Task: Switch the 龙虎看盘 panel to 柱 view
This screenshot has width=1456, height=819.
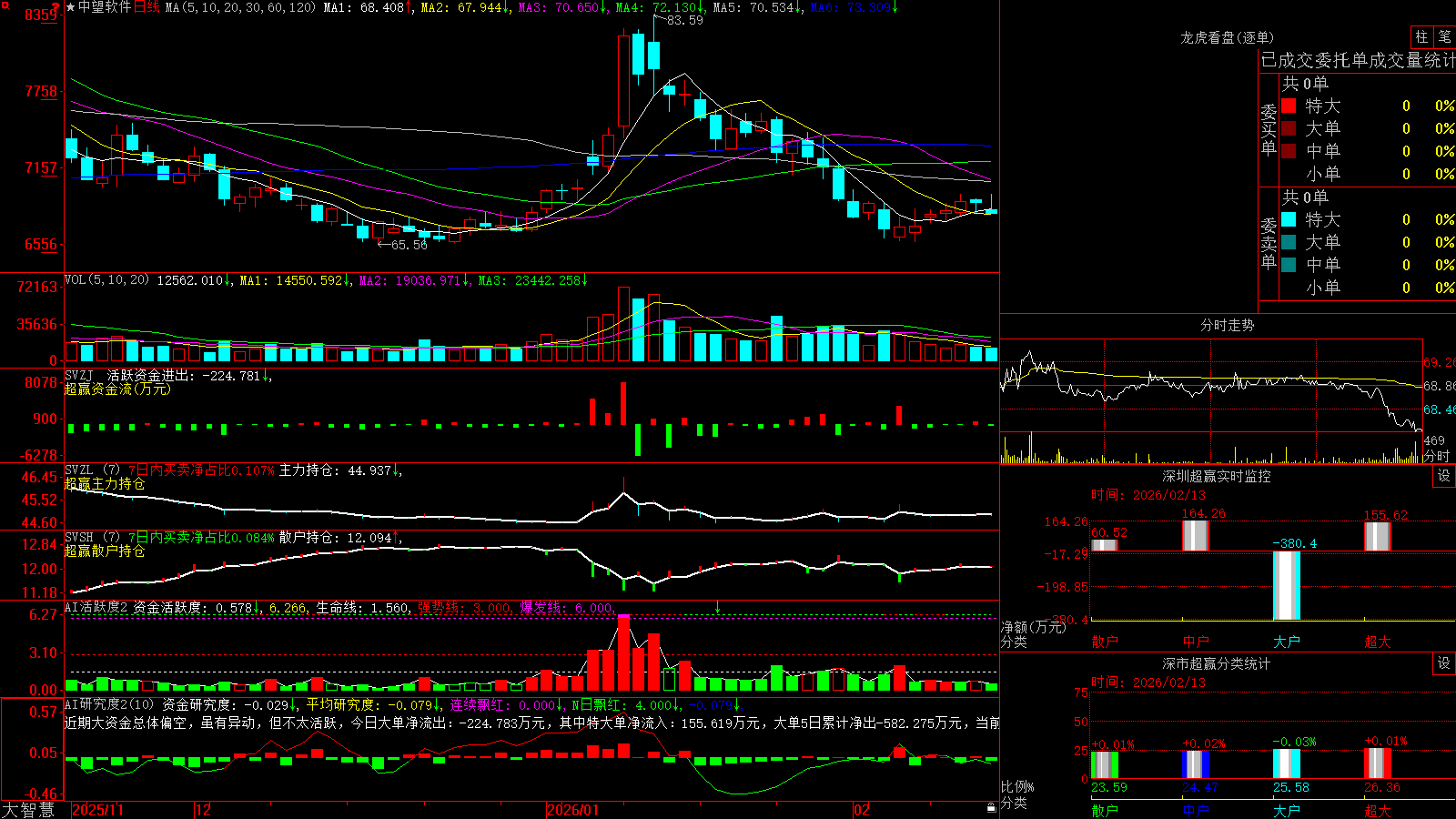Action: pyautogui.click(x=1421, y=36)
